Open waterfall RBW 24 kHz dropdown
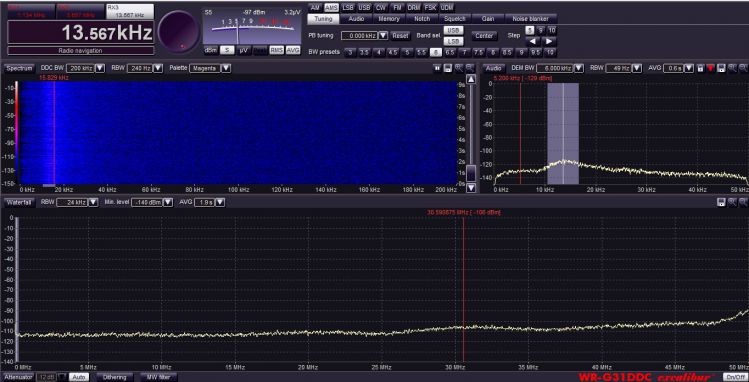This screenshot has width=749, height=382. pos(93,202)
